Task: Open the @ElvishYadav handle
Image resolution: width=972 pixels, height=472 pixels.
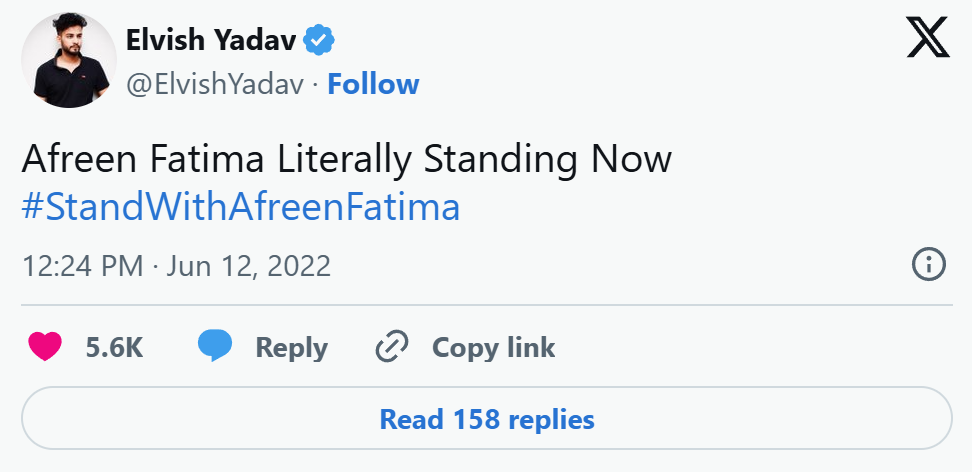Action: click(x=214, y=84)
